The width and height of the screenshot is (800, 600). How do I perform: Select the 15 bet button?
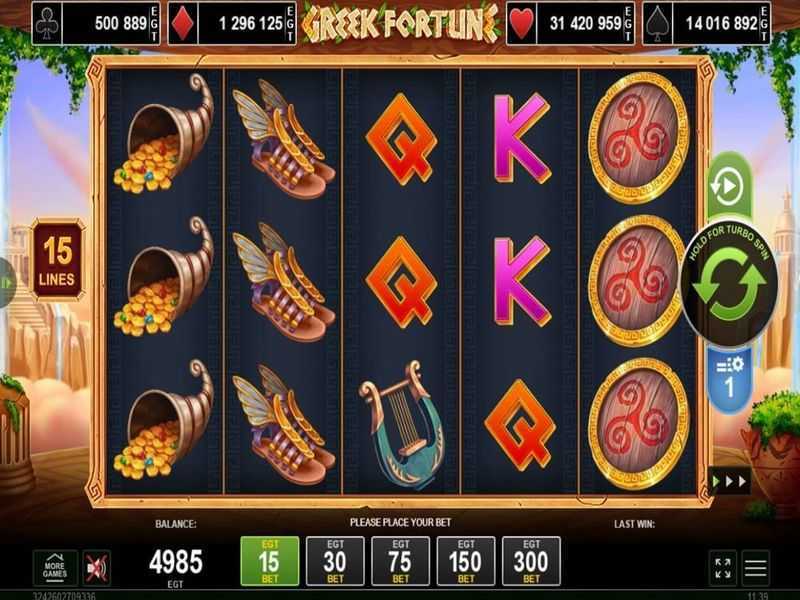point(269,561)
